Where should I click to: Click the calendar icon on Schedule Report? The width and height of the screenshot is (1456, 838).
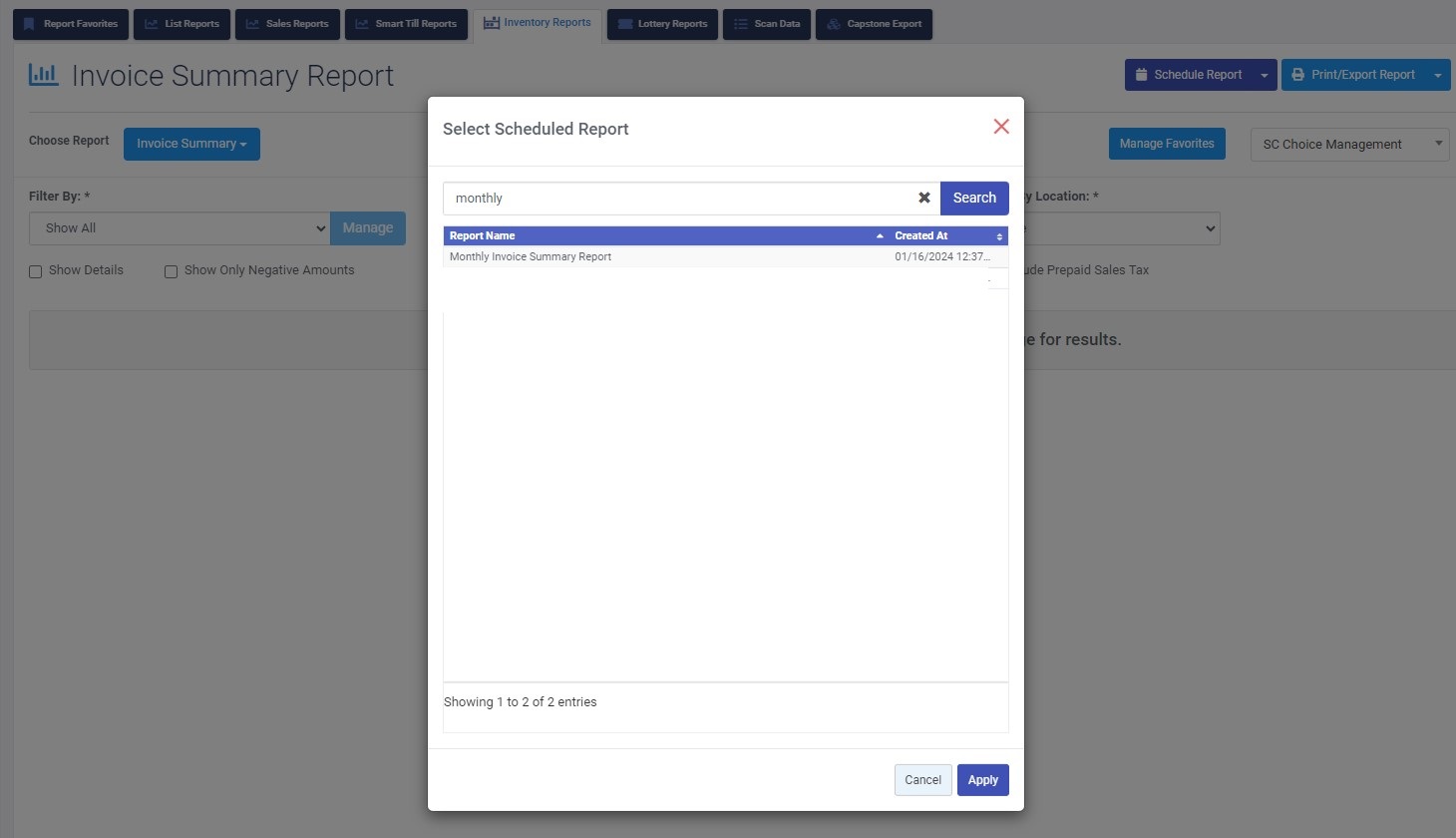pos(1141,75)
